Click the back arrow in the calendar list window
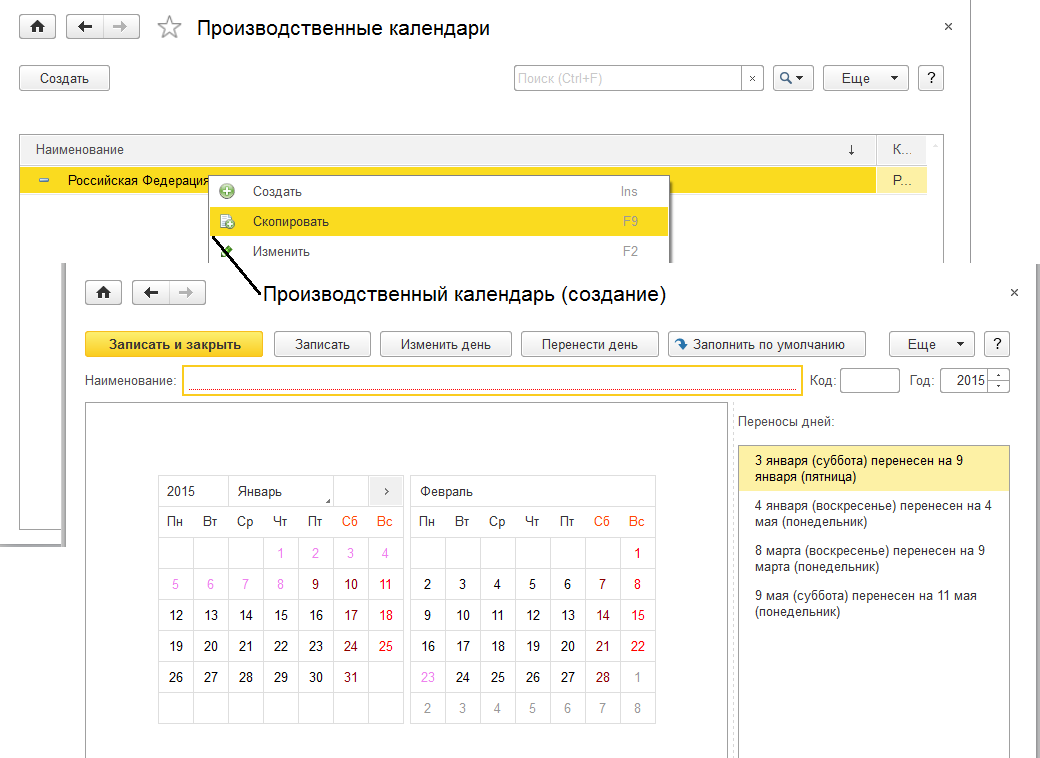The height and width of the screenshot is (758, 1040). pos(85,27)
